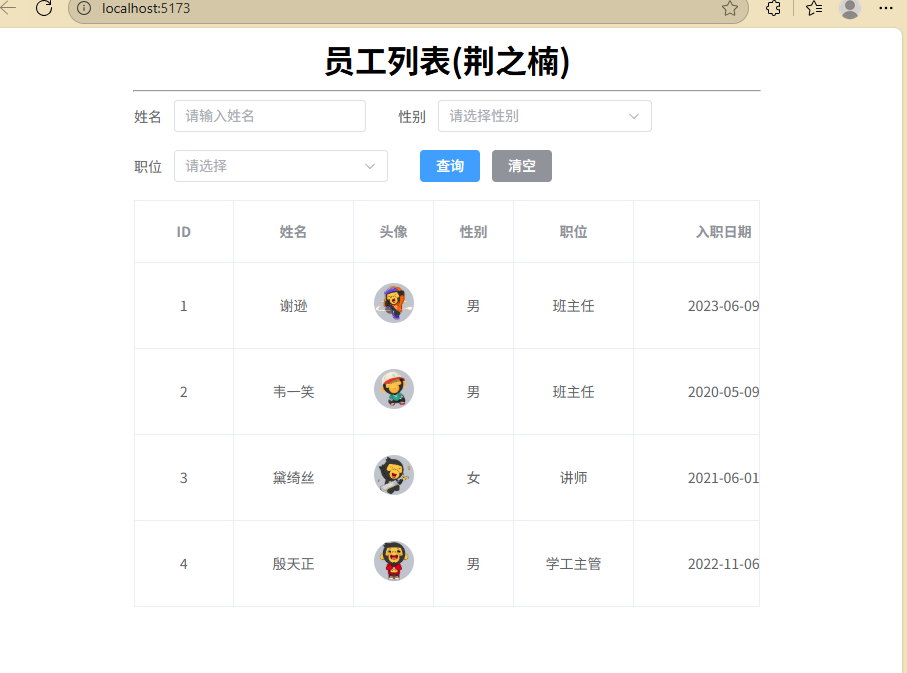Image resolution: width=907 pixels, height=673 pixels.
Task: Click the browser back arrow
Action: [9, 9]
